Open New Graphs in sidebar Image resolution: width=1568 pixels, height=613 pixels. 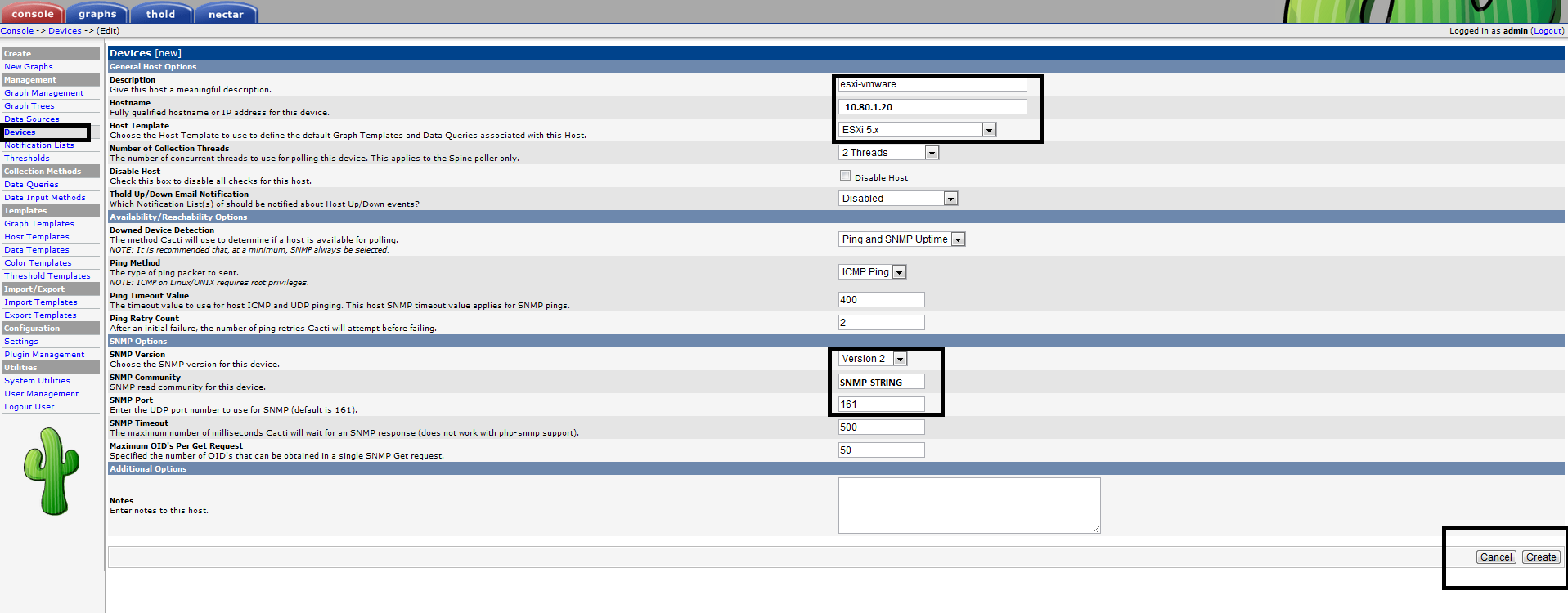click(x=29, y=67)
